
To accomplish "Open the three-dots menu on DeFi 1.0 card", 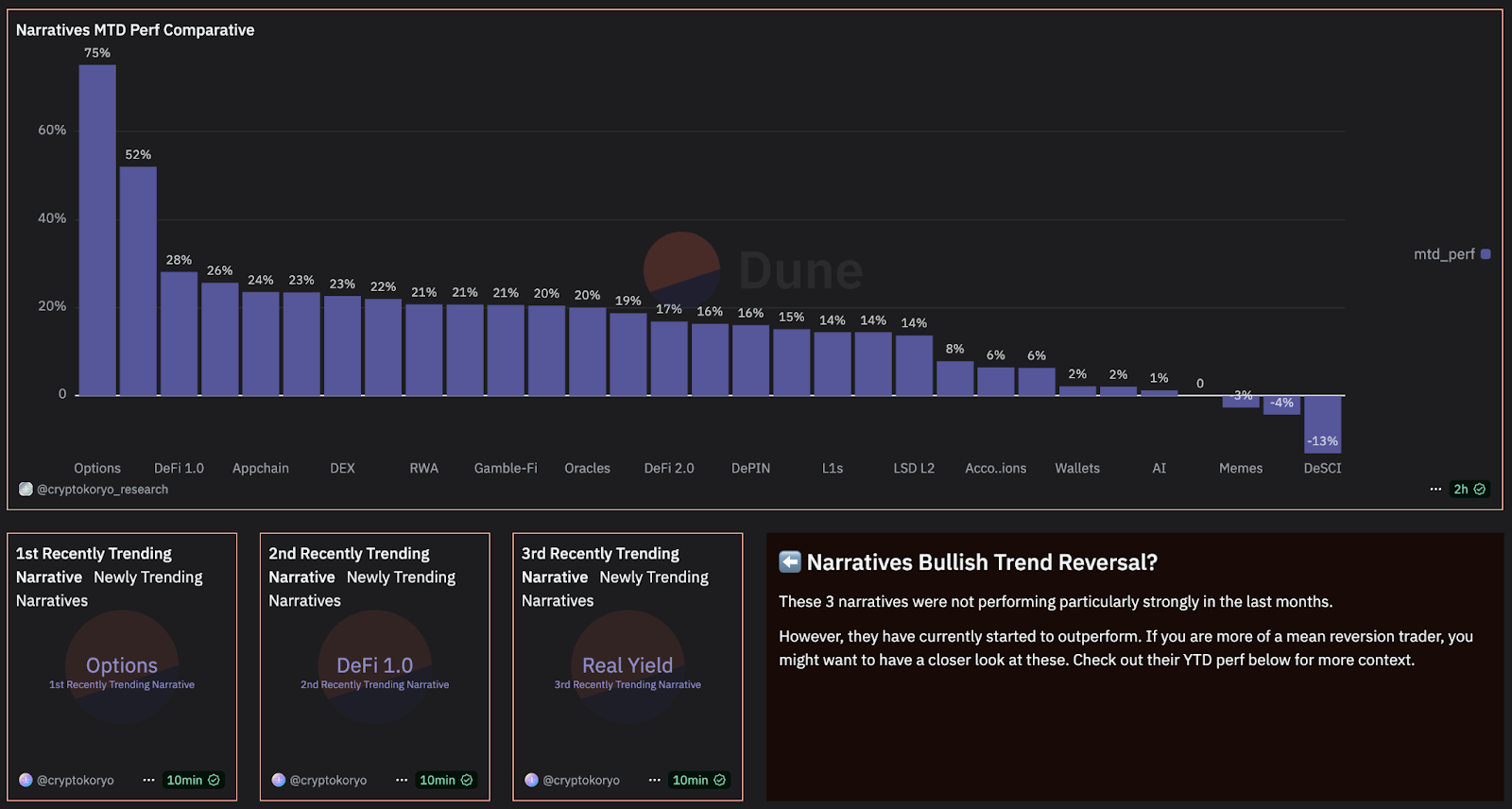I will [402, 780].
